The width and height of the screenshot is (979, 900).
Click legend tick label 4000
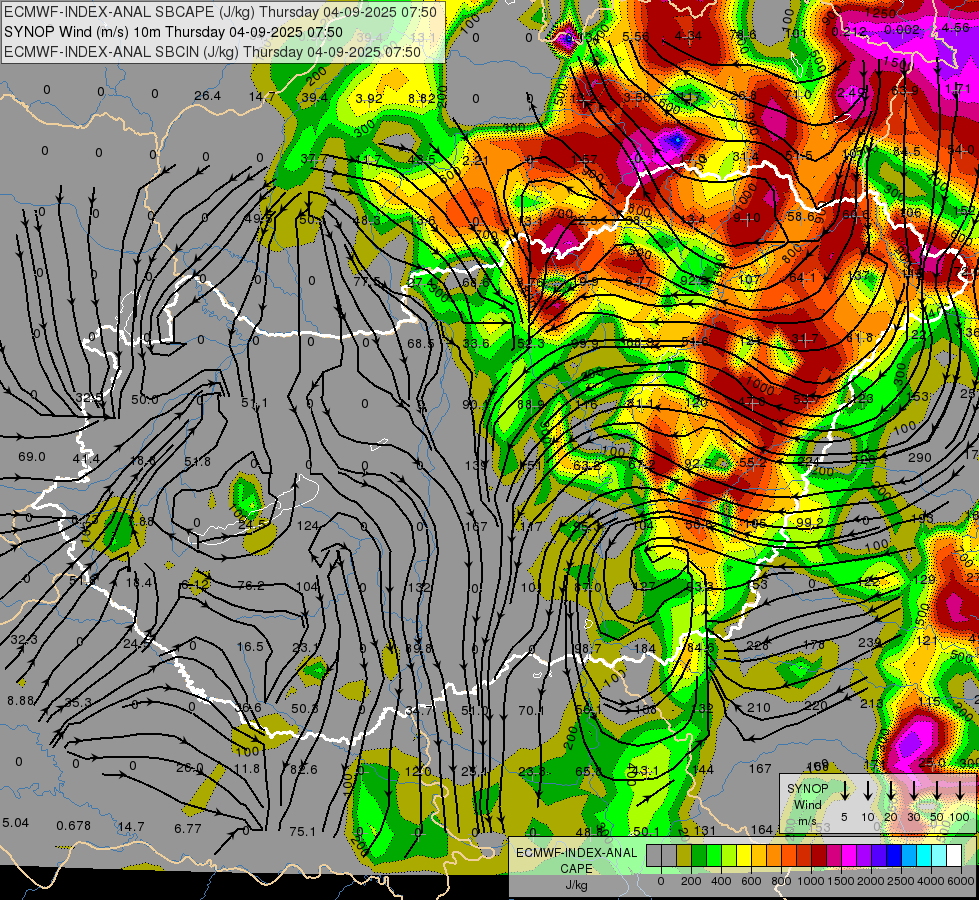point(931,881)
